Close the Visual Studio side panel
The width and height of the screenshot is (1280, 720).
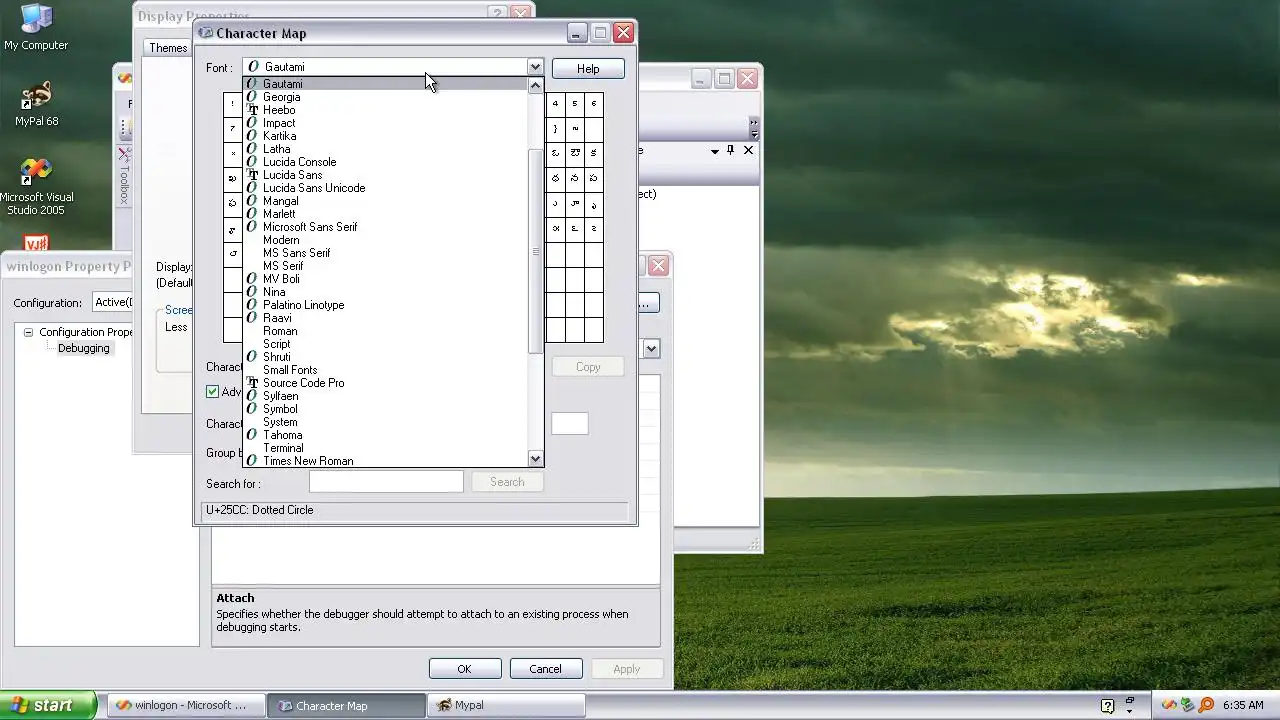pyautogui.click(x=748, y=150)
